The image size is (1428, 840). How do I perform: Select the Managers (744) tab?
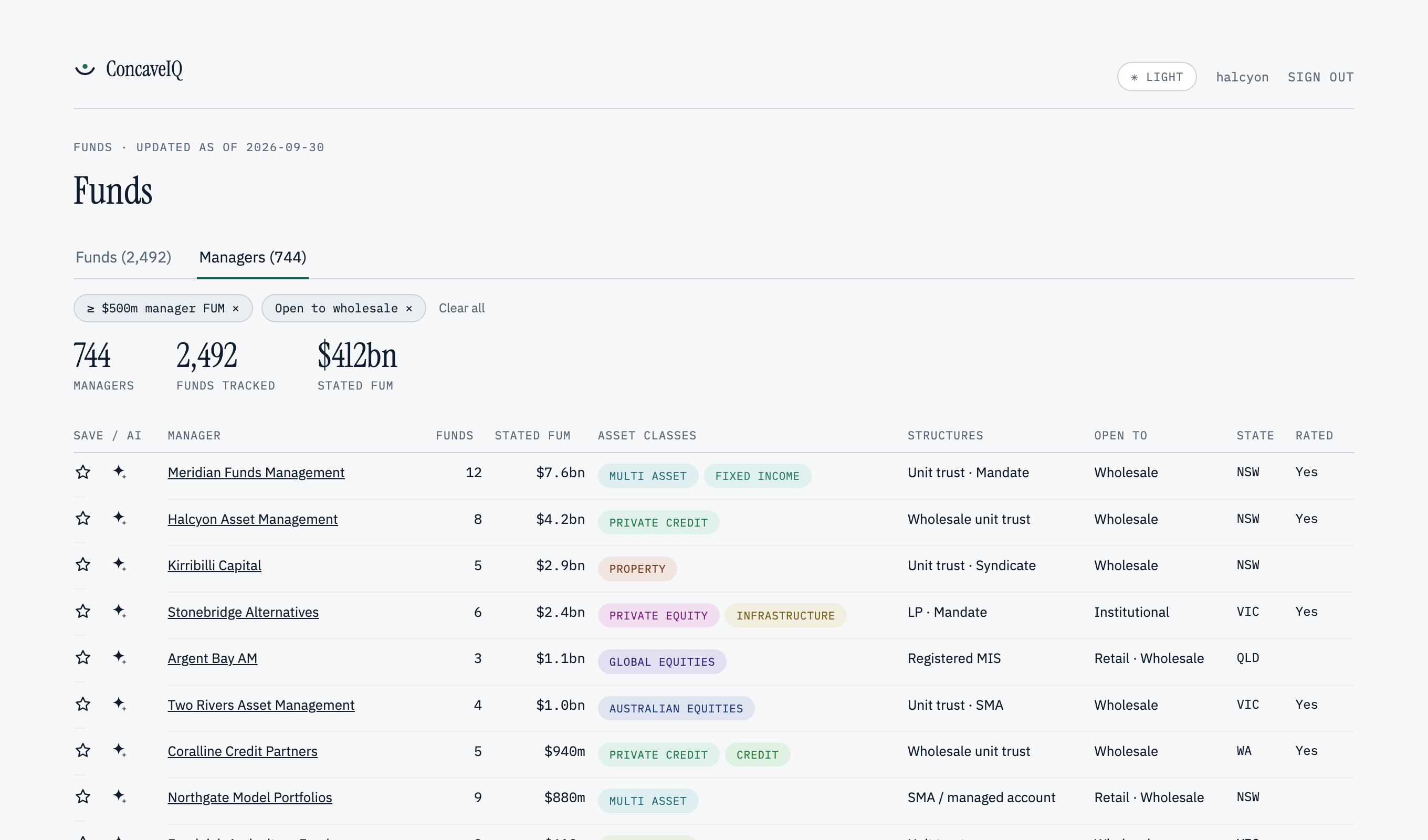point(253,257)
